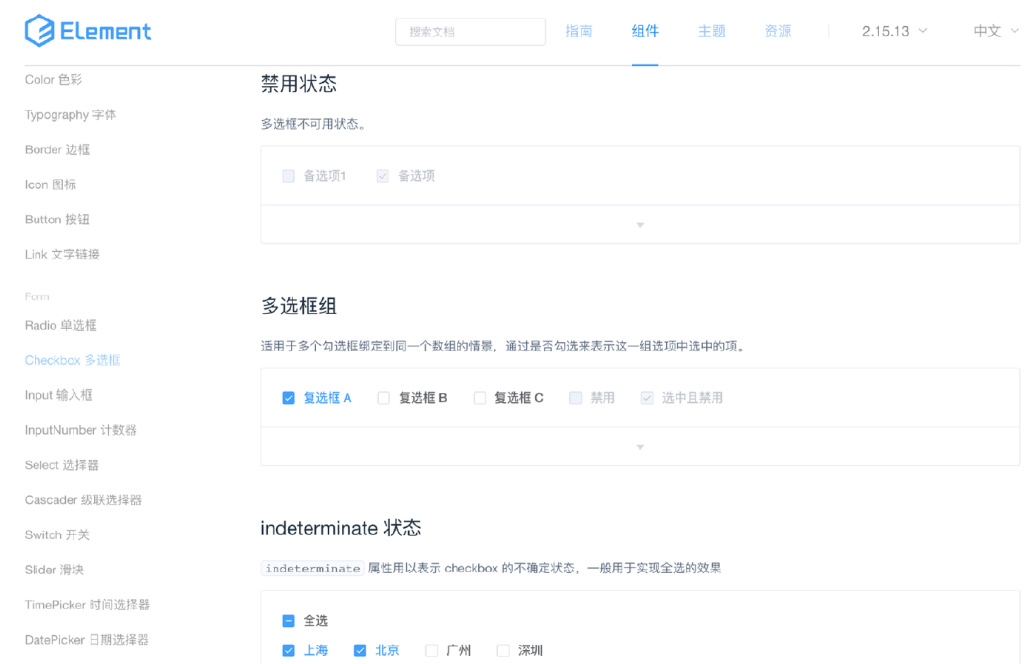The height and width of the screenshot is (664, 1024).
Task: Uncheck the checked 复选框 A checkbox
Action: pyautogui.click(x=288, y=397)
